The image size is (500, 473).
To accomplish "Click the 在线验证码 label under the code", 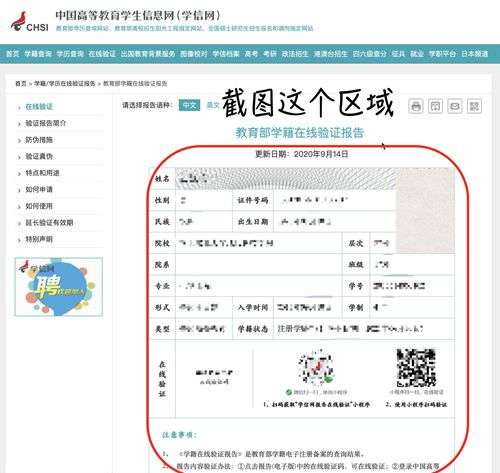I will pos(214,382).
